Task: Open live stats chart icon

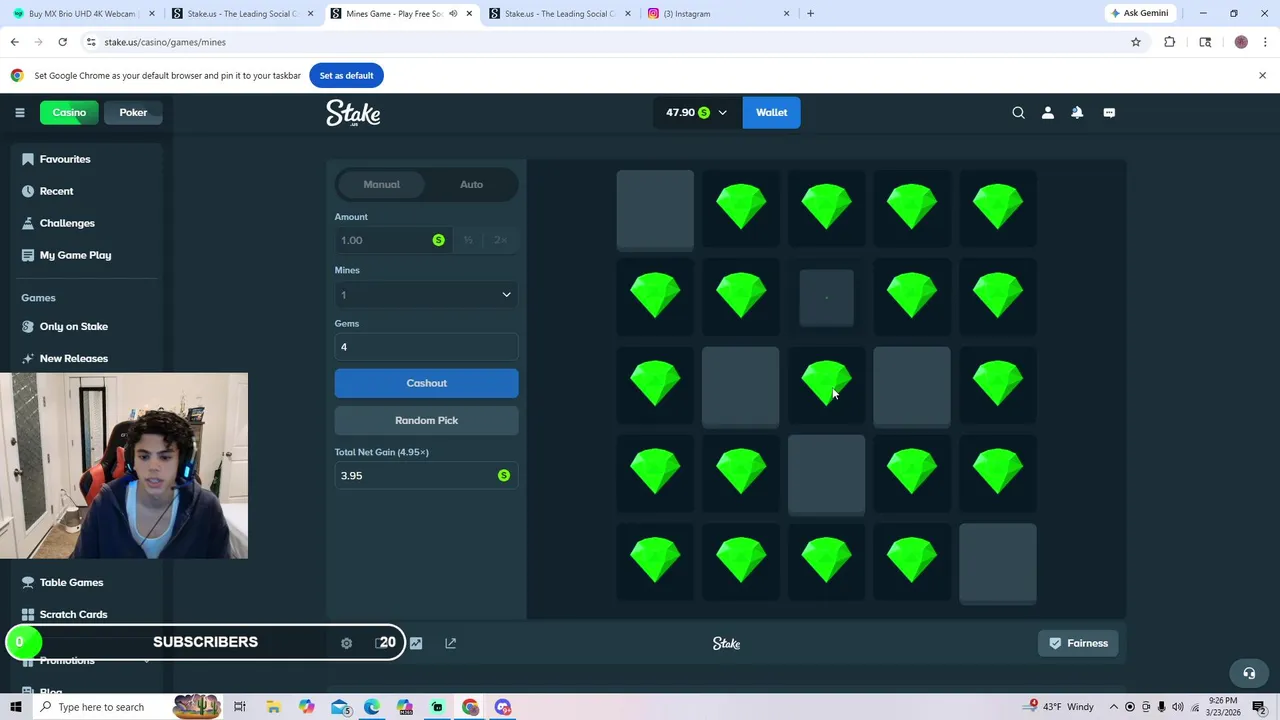Action: 416,643
